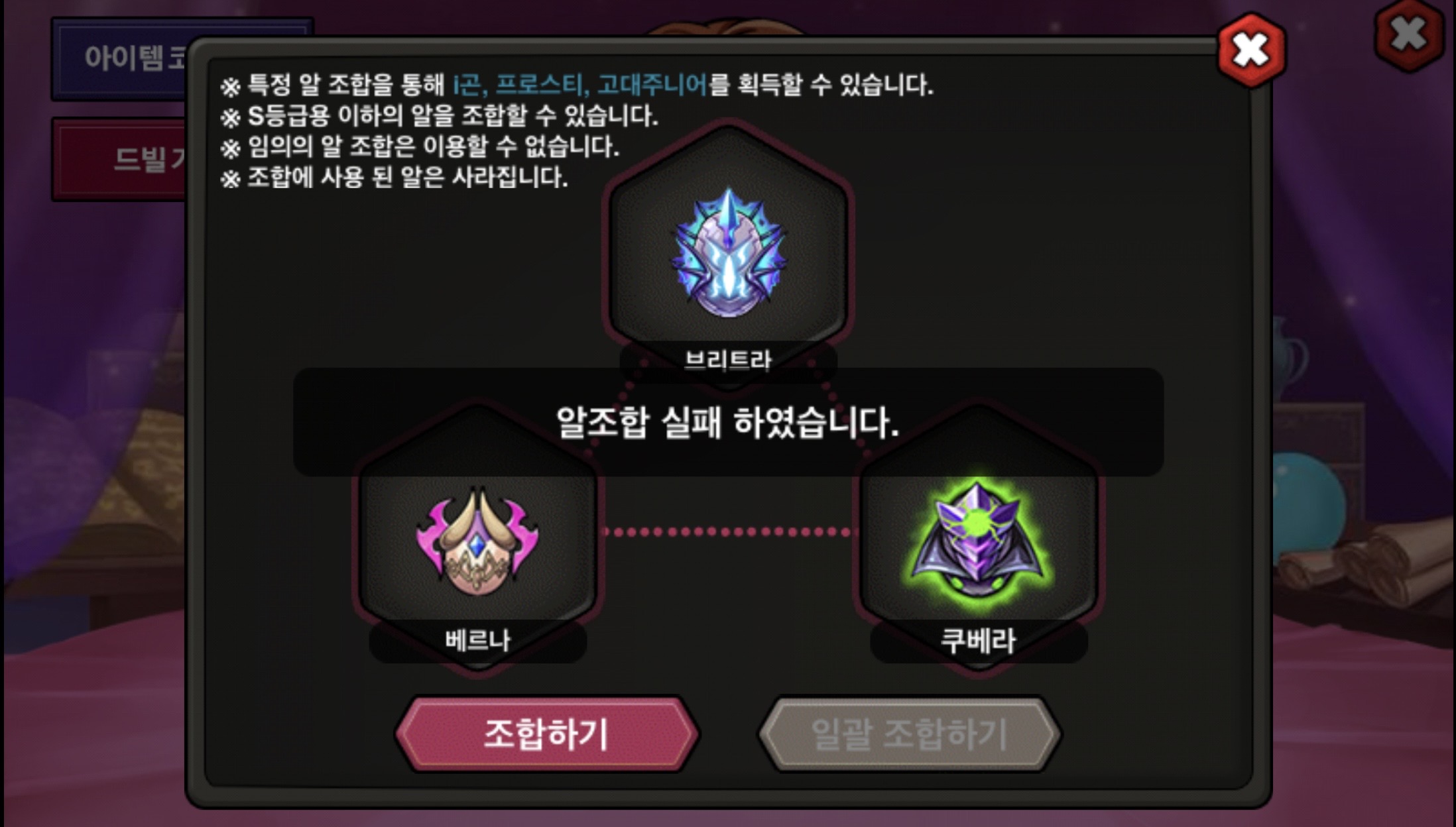Select the 브리트라 blue spiked egg icon
The width and height of the screenshot is (1456, 827).
pyautogui.click(x=728, y=253)
